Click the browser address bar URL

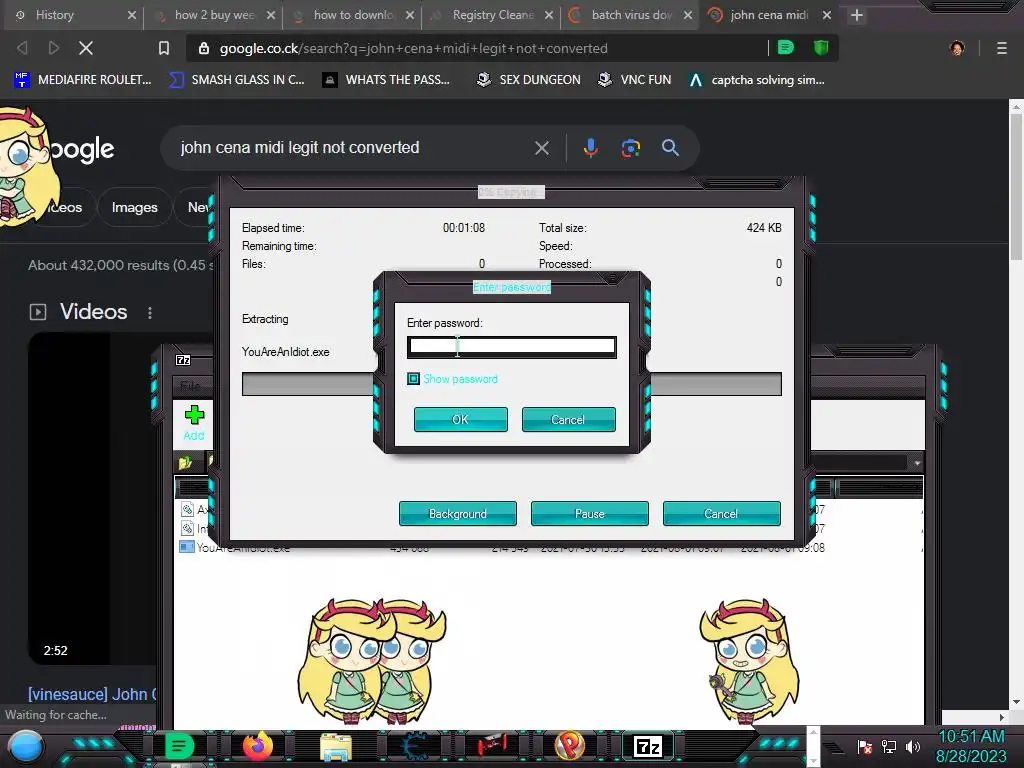click(413, 48)
